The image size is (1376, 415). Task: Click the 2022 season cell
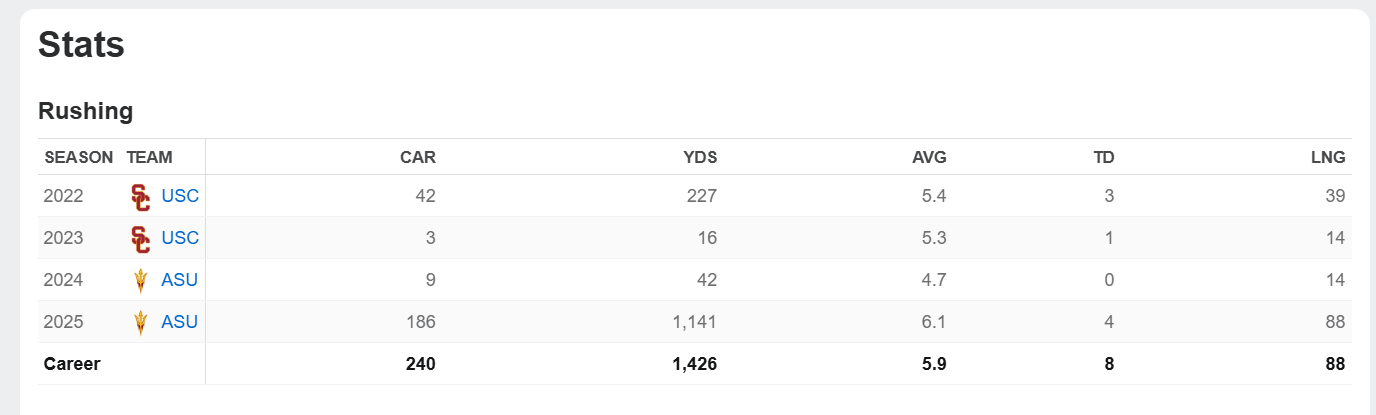(x=63, y=196)
